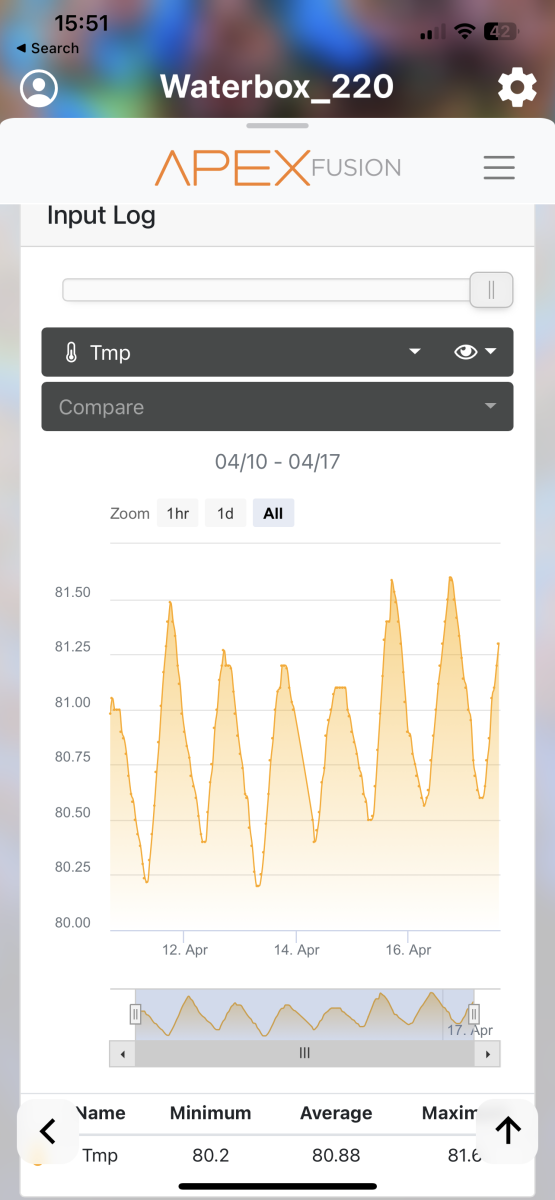Select the 1d zoom option
The image size is (555, 1200).
(x=226, y=514)
